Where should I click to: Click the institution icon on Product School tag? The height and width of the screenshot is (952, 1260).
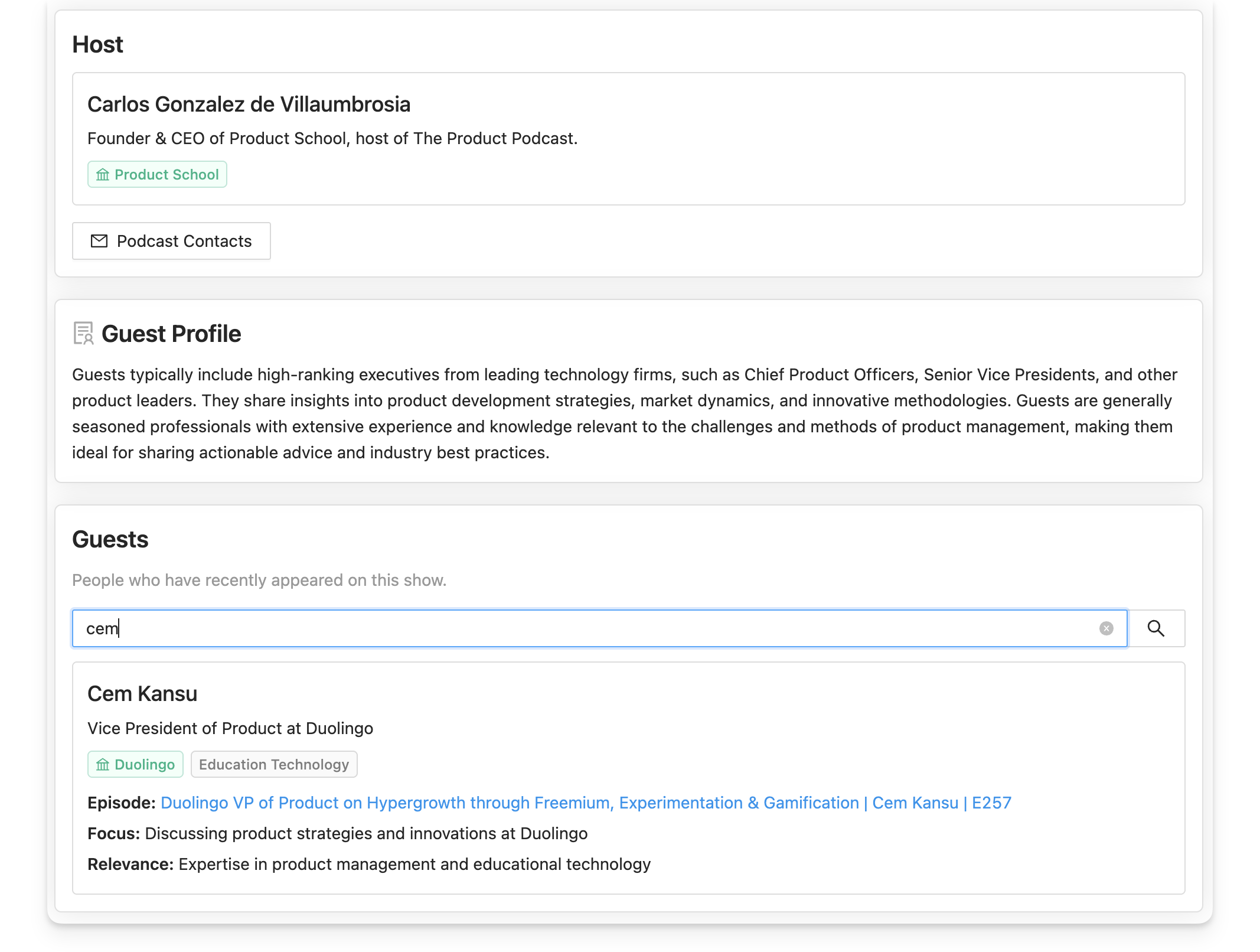tap(103, 175)
